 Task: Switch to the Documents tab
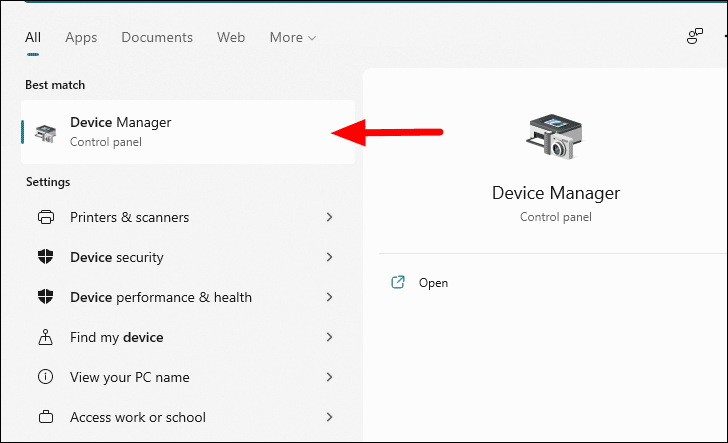pyautogui.click(x=157, y=37)
